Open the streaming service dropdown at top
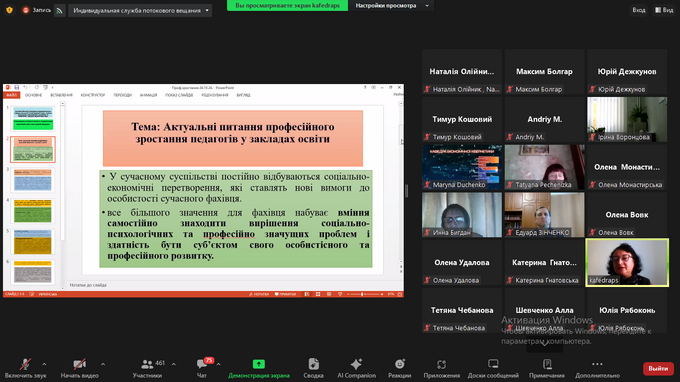Image resolution: width=680 pixels, height=382 pixels. coord(140,10)
